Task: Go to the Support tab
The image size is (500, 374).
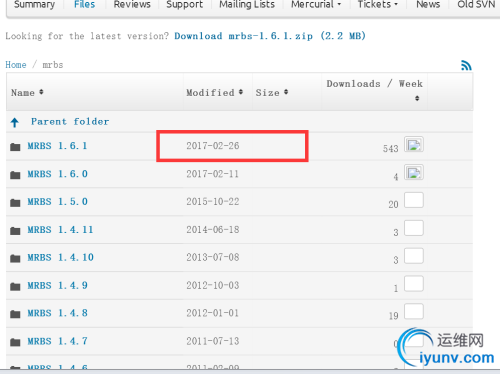Action: 184,4
